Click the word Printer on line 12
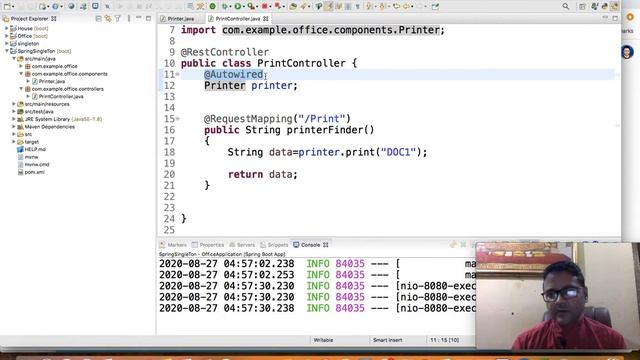 coord(224,85)
